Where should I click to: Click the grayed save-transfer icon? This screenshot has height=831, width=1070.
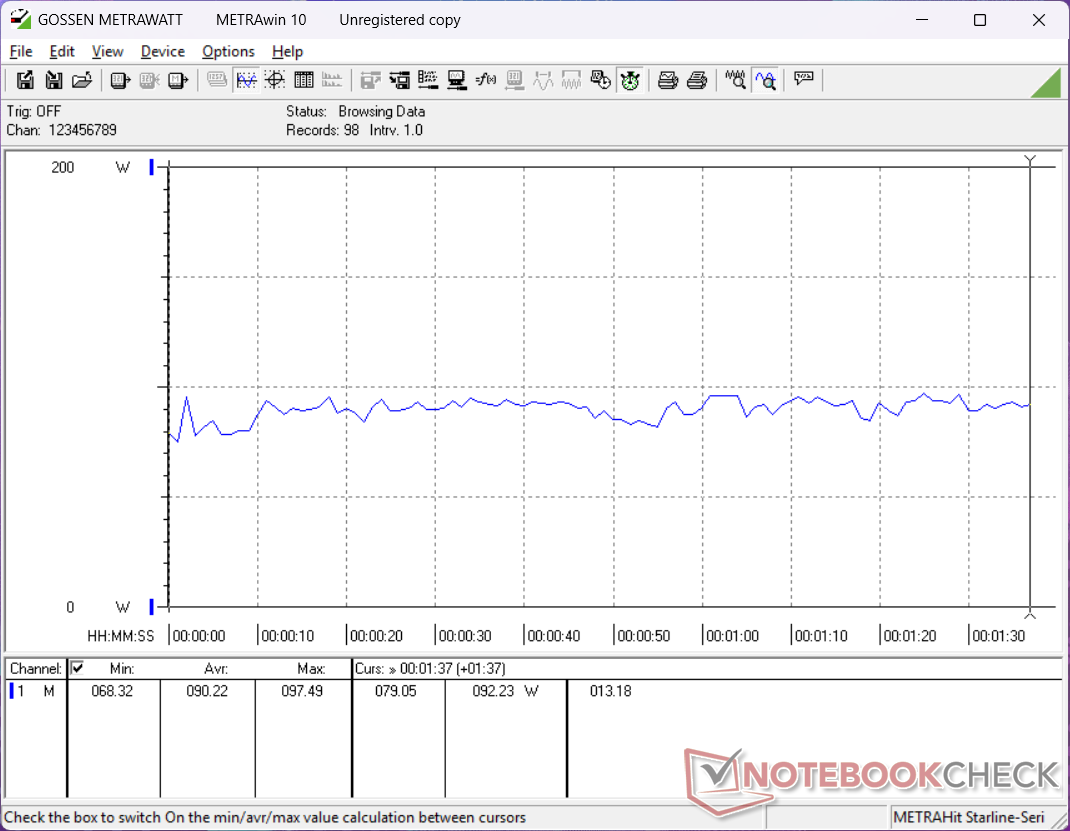[x=371, y=81]
